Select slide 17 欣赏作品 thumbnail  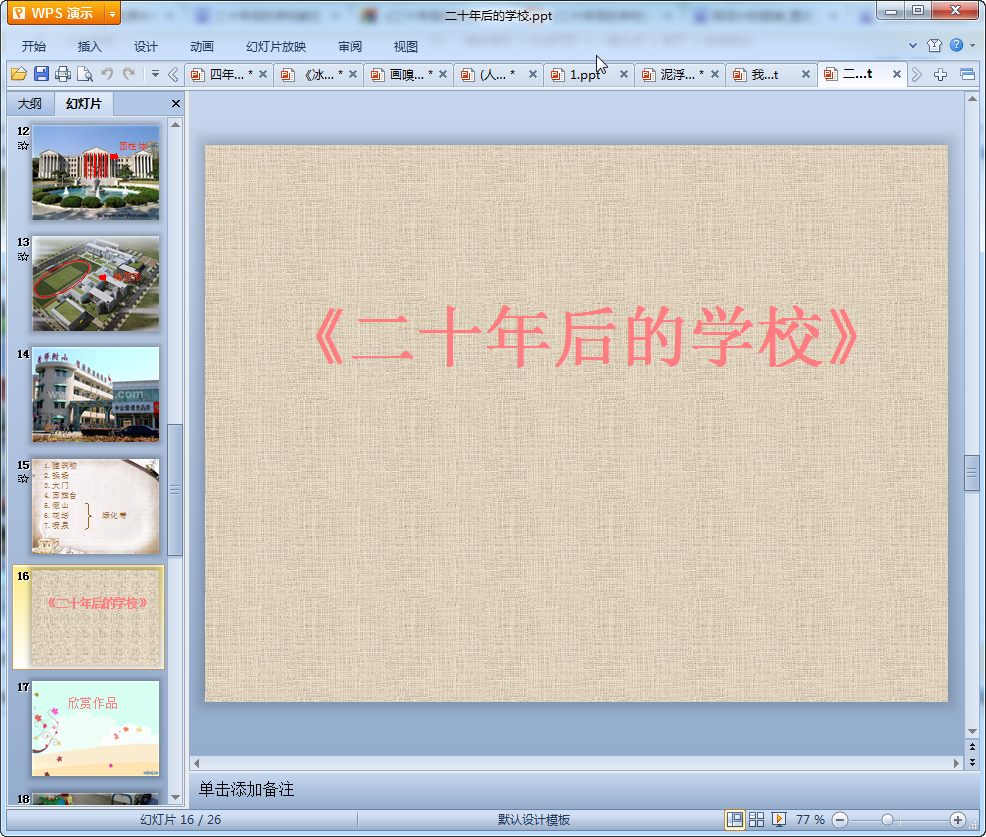pos(96,728)
